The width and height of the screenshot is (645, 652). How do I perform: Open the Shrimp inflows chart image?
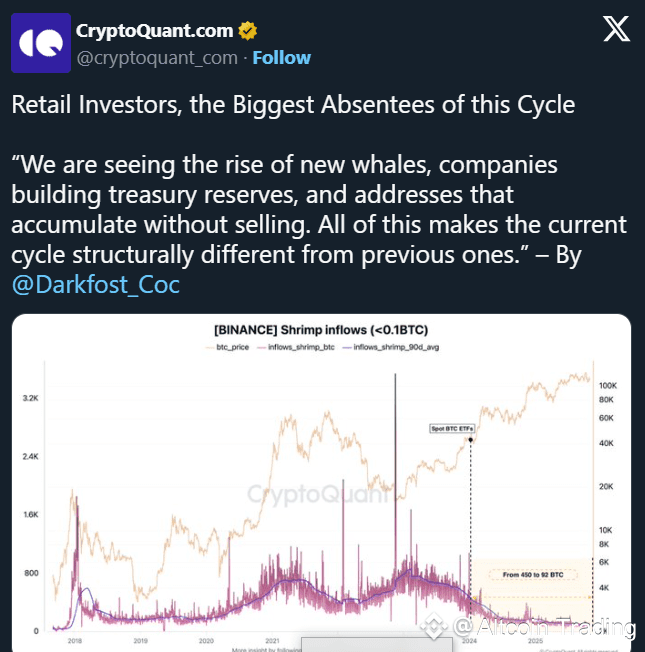coord(320,480)
